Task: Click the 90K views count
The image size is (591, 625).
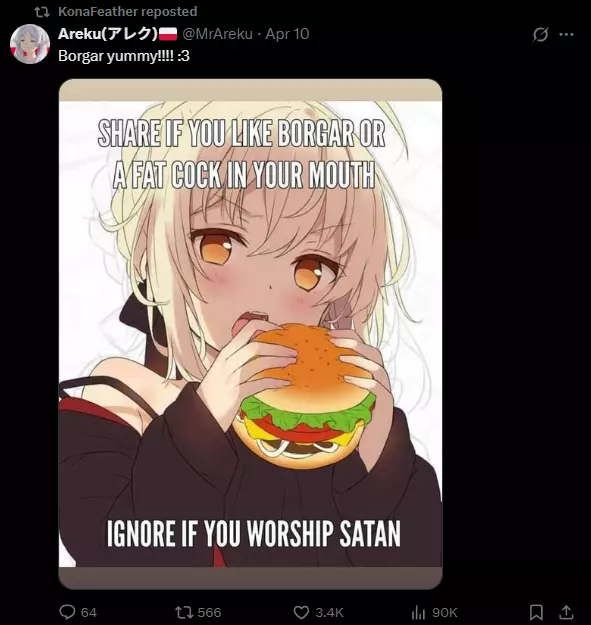Action: point(444,612)
